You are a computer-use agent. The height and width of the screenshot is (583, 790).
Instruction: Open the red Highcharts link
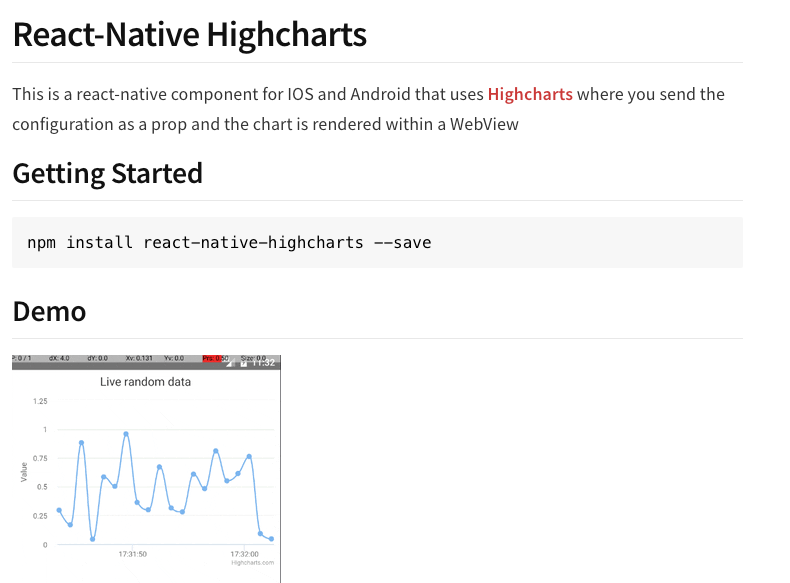(530, 94)
